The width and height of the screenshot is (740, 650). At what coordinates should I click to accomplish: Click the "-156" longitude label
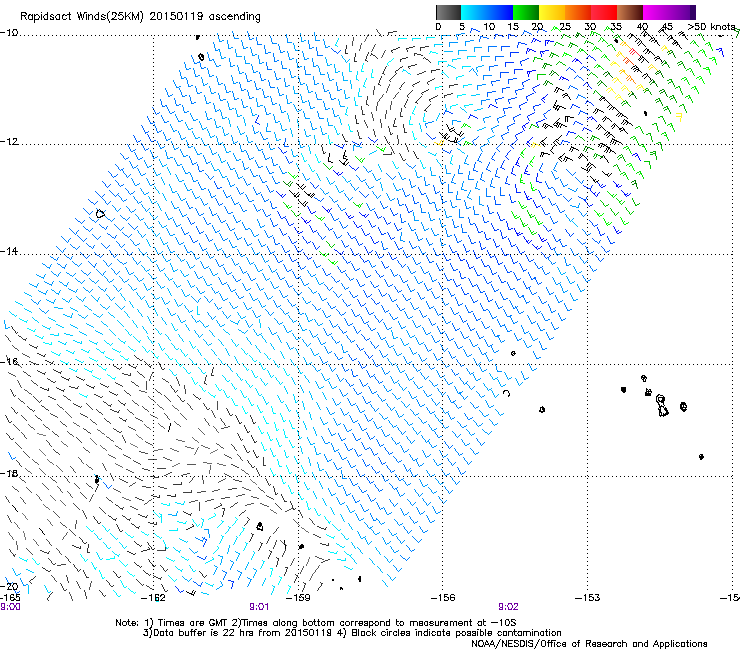443,598
